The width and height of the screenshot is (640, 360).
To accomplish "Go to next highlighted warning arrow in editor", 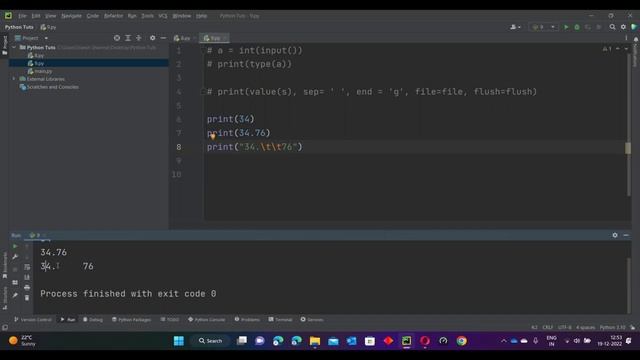I will click(x=626, y=49).
